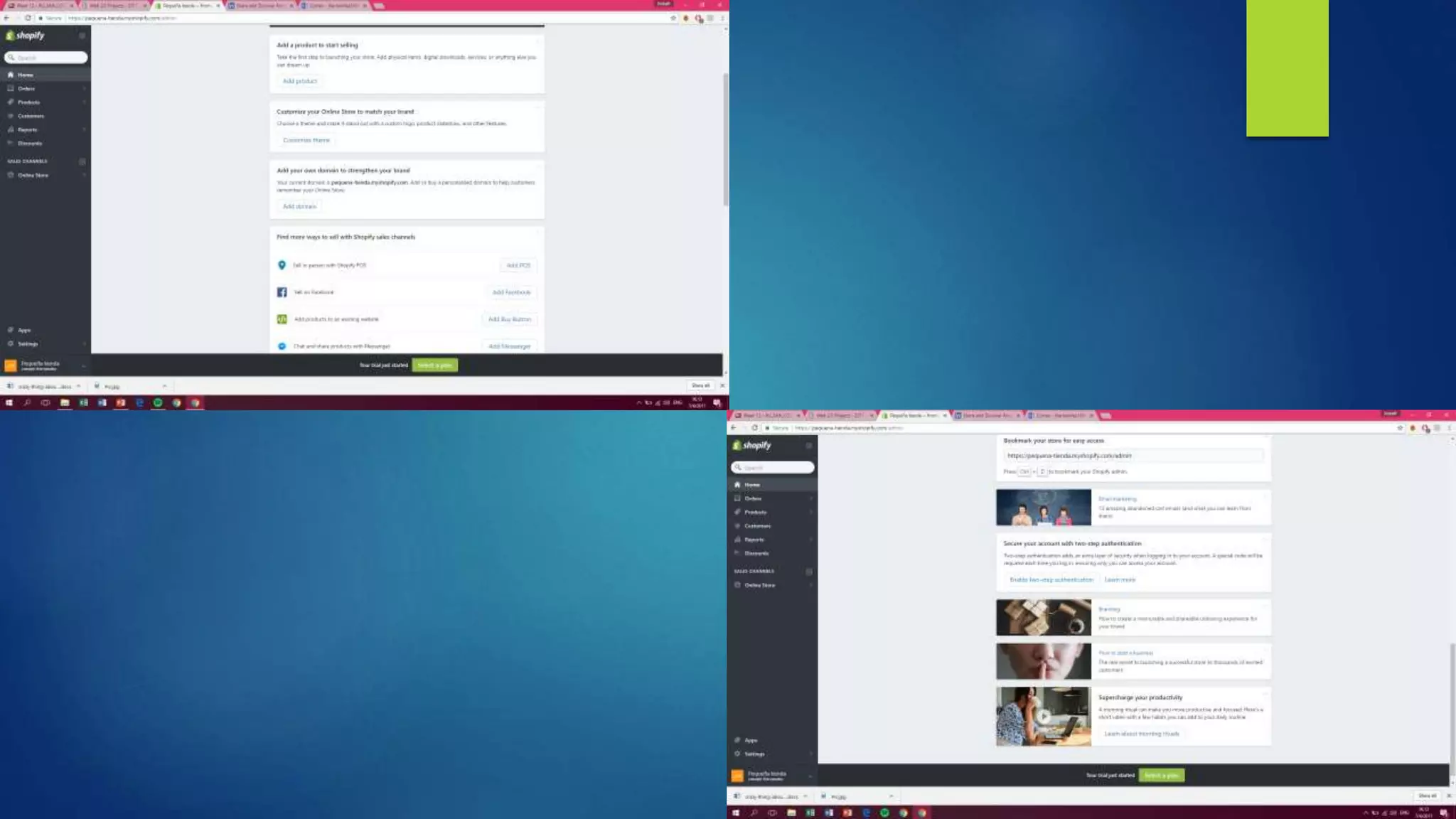This screenshot has height=819, width=1456.
Task: Click the Add Facebook button
Action: tap(511, 292)
